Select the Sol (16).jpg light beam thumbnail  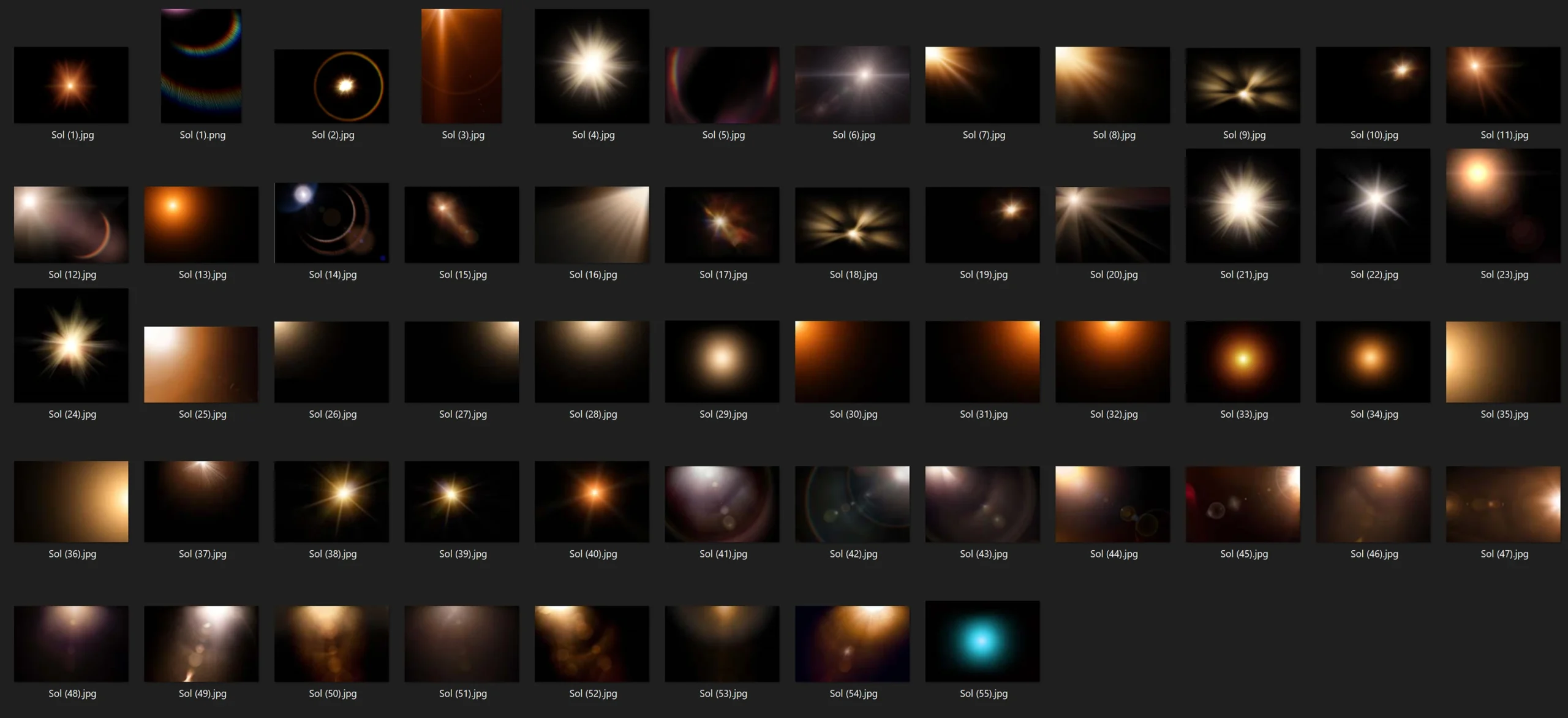[592, 224]
